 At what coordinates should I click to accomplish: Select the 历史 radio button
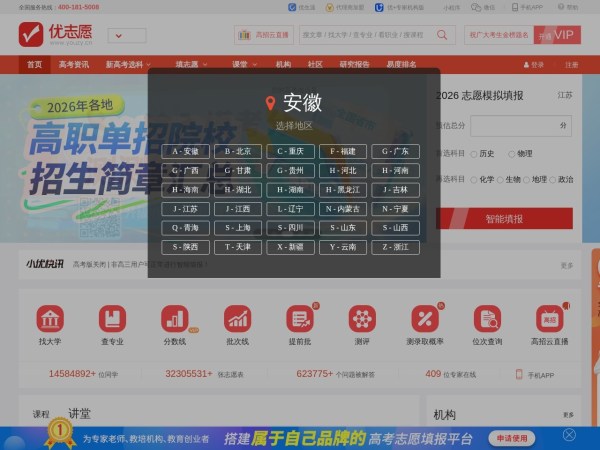[474, 154]
